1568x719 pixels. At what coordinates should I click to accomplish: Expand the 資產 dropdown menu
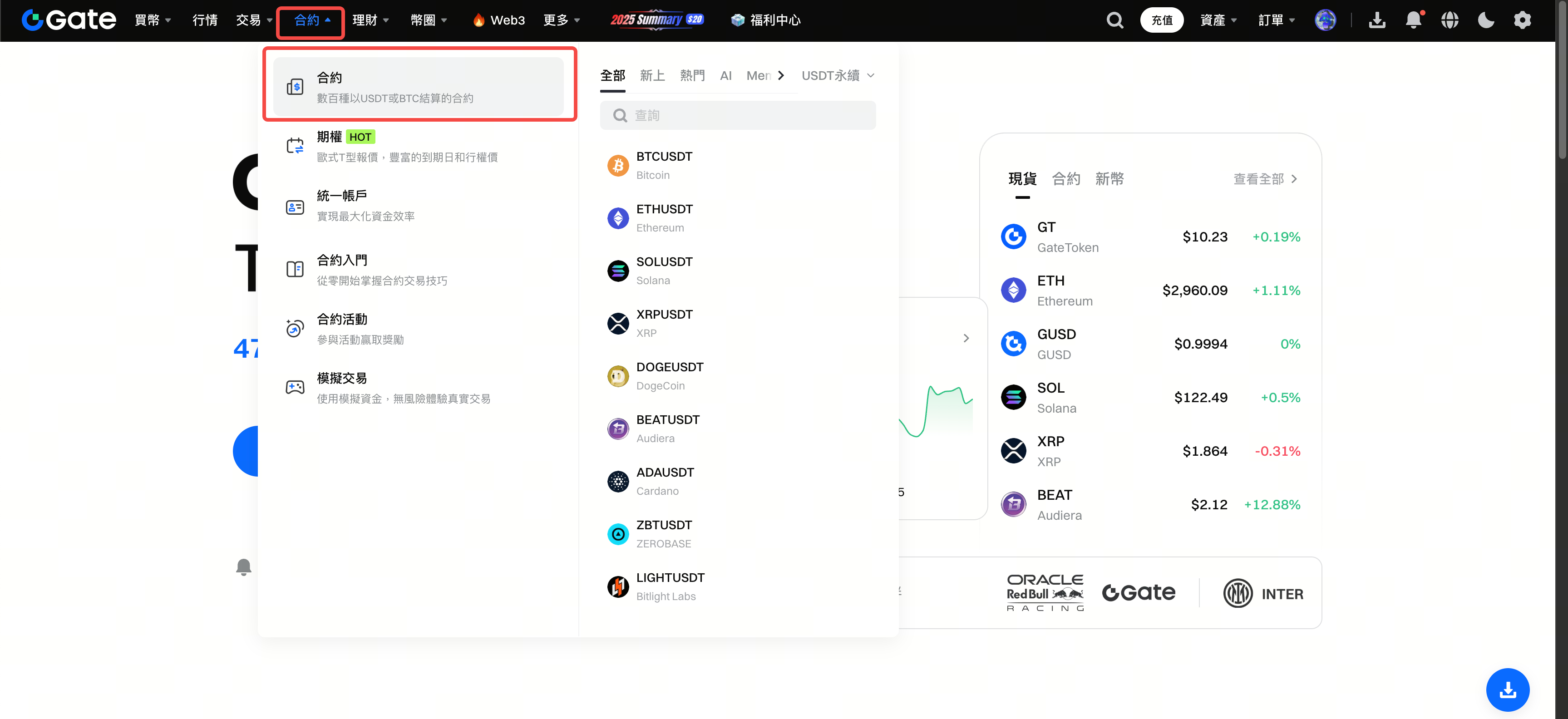[x=1218, y=20]
